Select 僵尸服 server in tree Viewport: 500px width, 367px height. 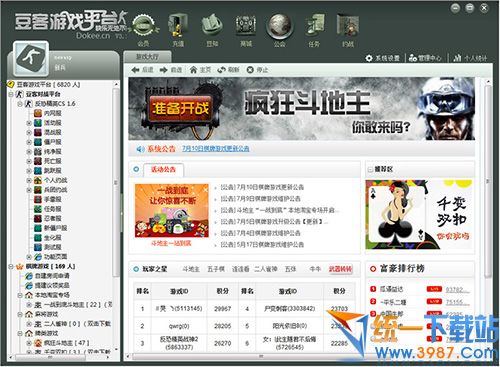tap(48, 142)
